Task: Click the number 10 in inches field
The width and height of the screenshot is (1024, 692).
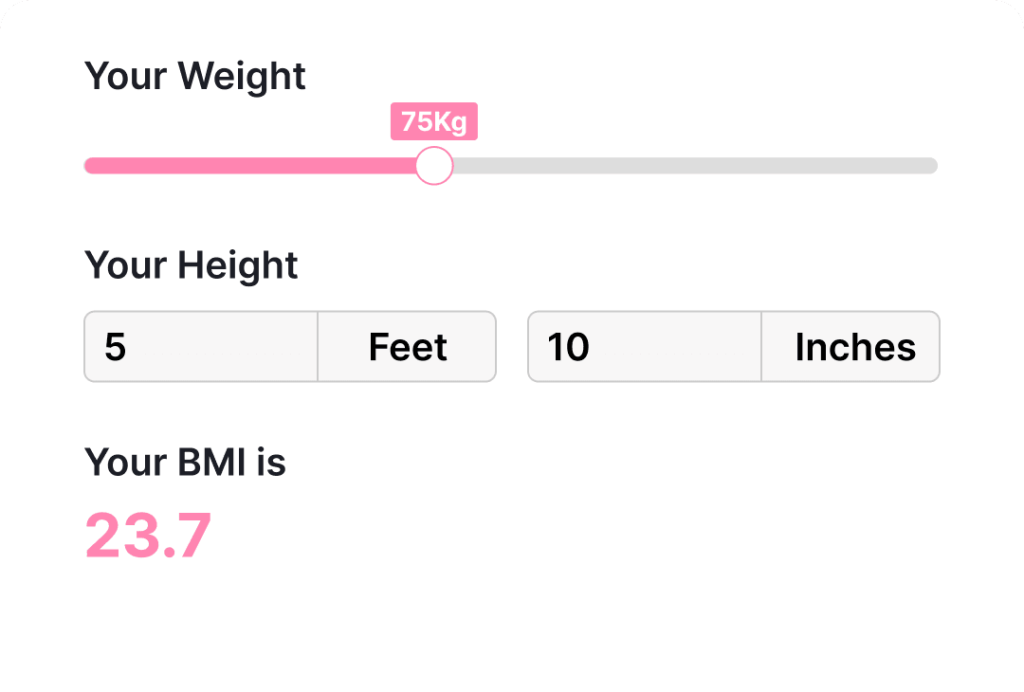Action: [568, 347]
